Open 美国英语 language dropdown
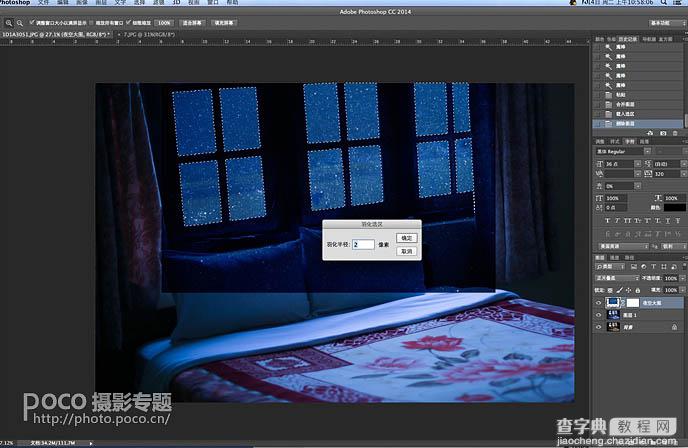688x448 pixels. point(622,246)
